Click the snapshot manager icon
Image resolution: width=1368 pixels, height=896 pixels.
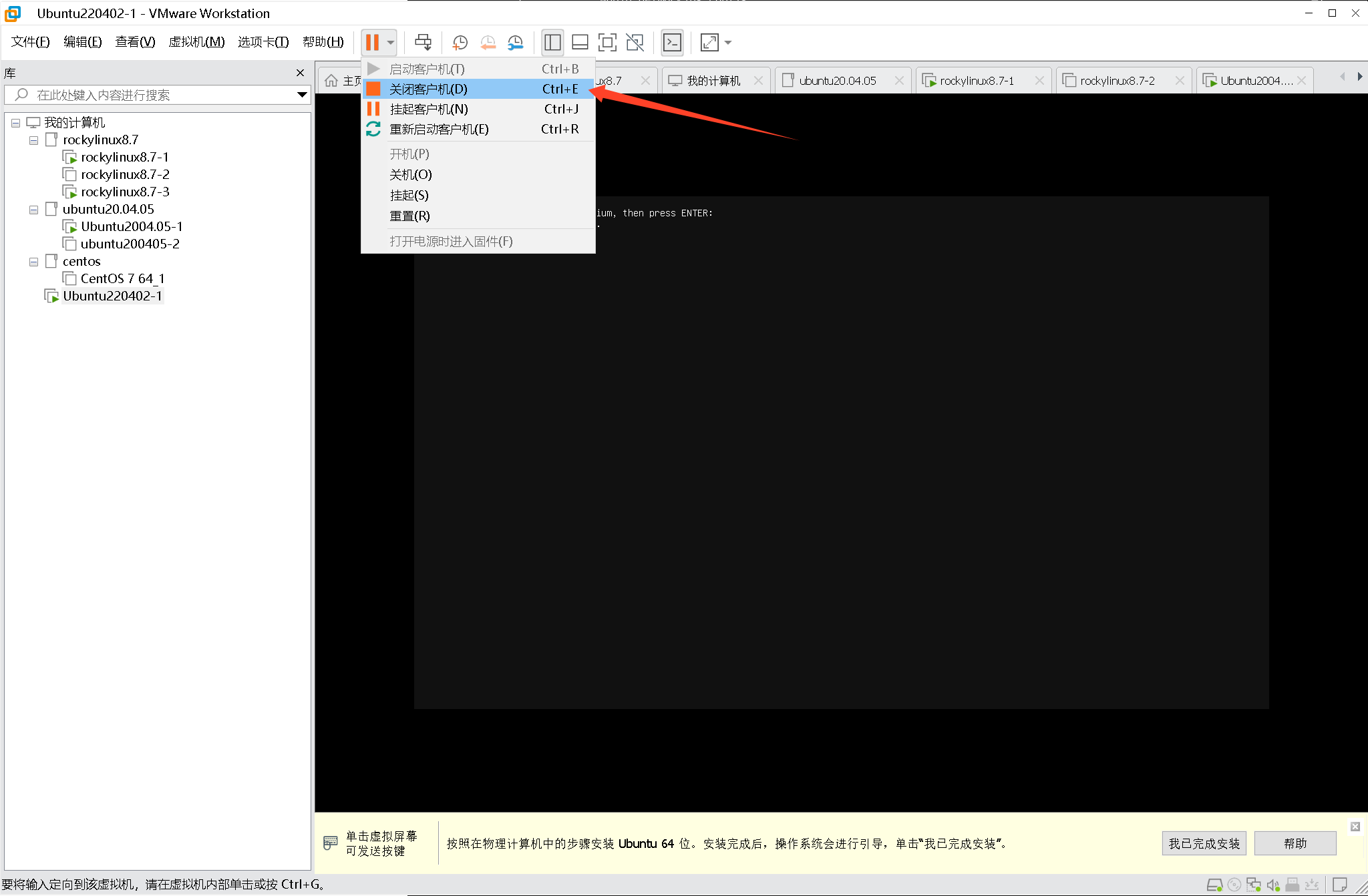515,43
